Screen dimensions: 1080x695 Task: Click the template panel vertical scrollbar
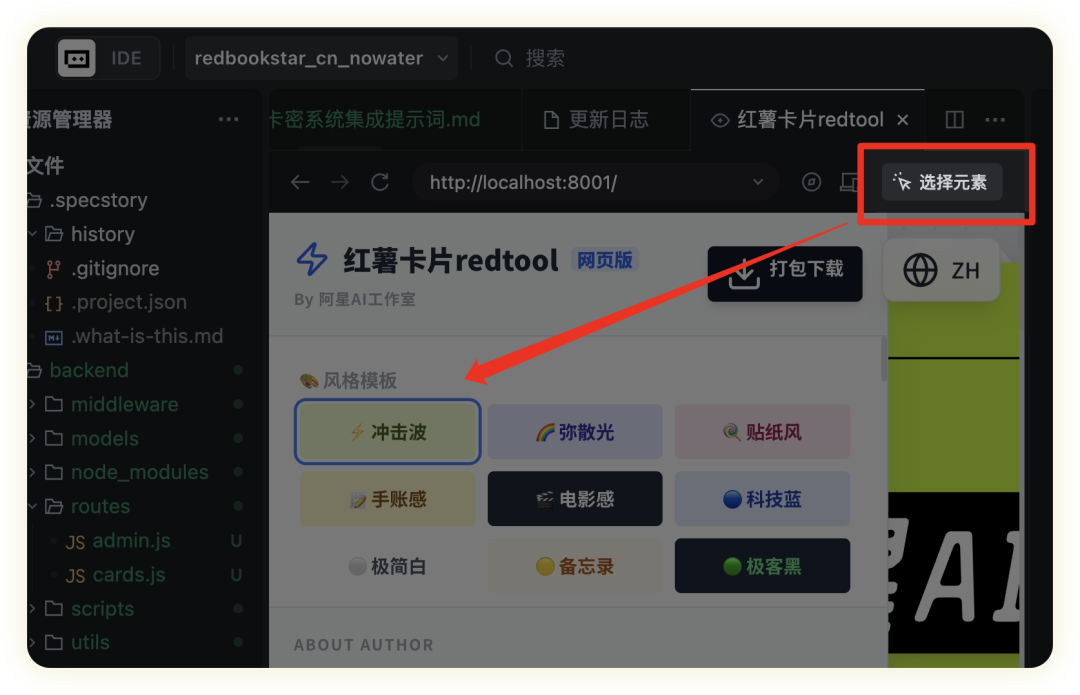(x=884, y=360)
